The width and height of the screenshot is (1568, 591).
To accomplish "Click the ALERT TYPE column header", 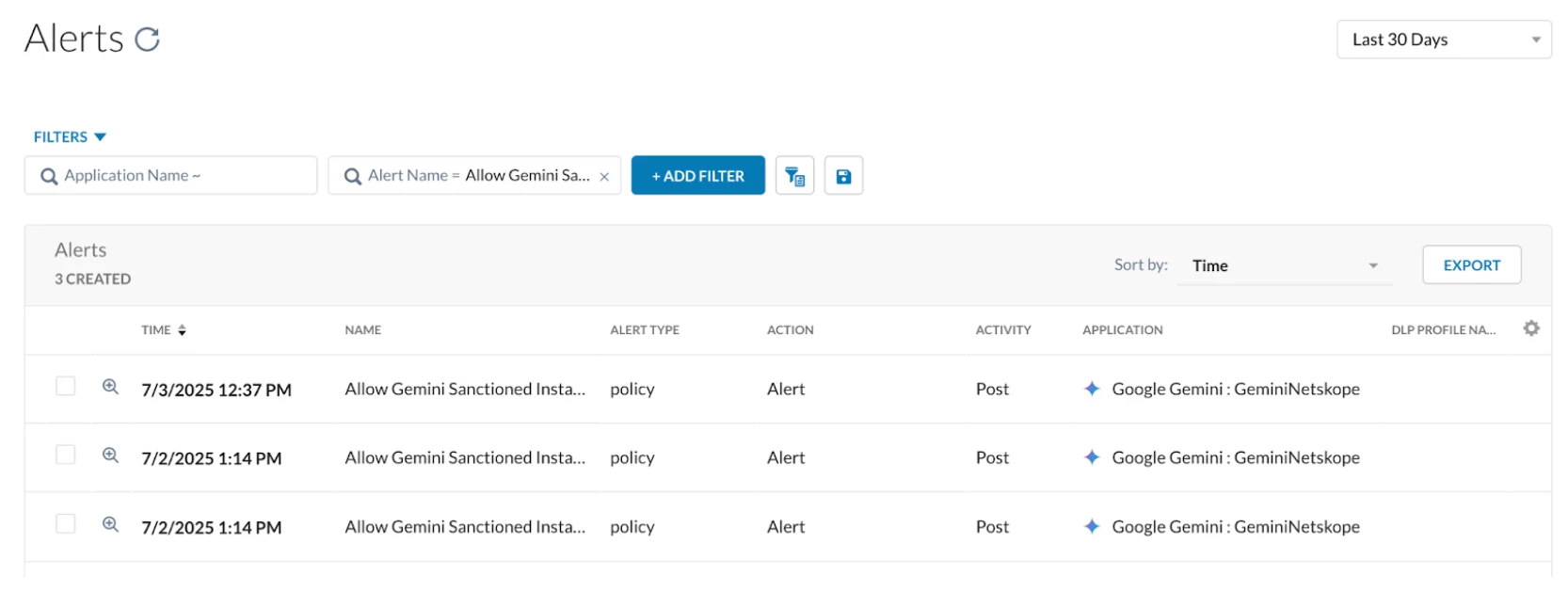I will click(645, 330).
